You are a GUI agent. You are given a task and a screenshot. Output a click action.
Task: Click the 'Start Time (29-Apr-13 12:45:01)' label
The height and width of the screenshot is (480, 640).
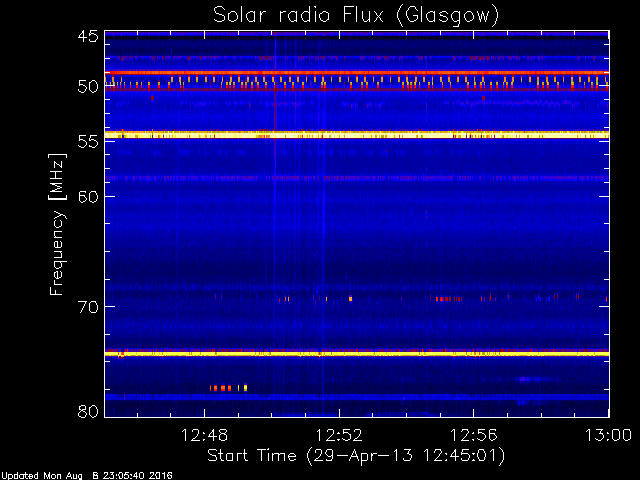[356, 456]
